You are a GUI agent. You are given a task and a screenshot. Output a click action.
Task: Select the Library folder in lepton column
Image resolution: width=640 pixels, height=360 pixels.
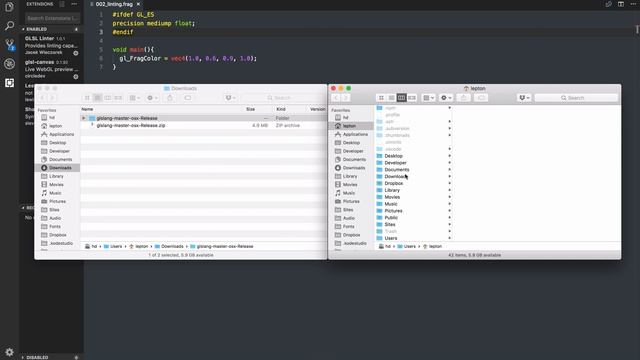[413, 190]
